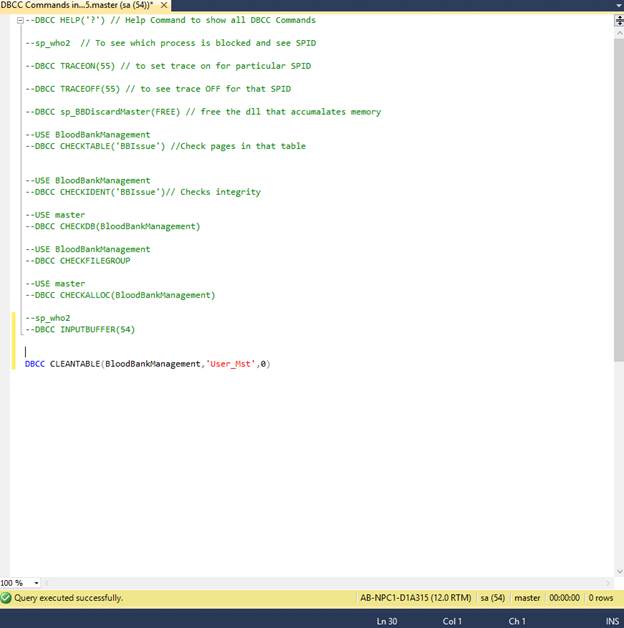Click the red 'User_Mst' string literal

tap(230, 364)
